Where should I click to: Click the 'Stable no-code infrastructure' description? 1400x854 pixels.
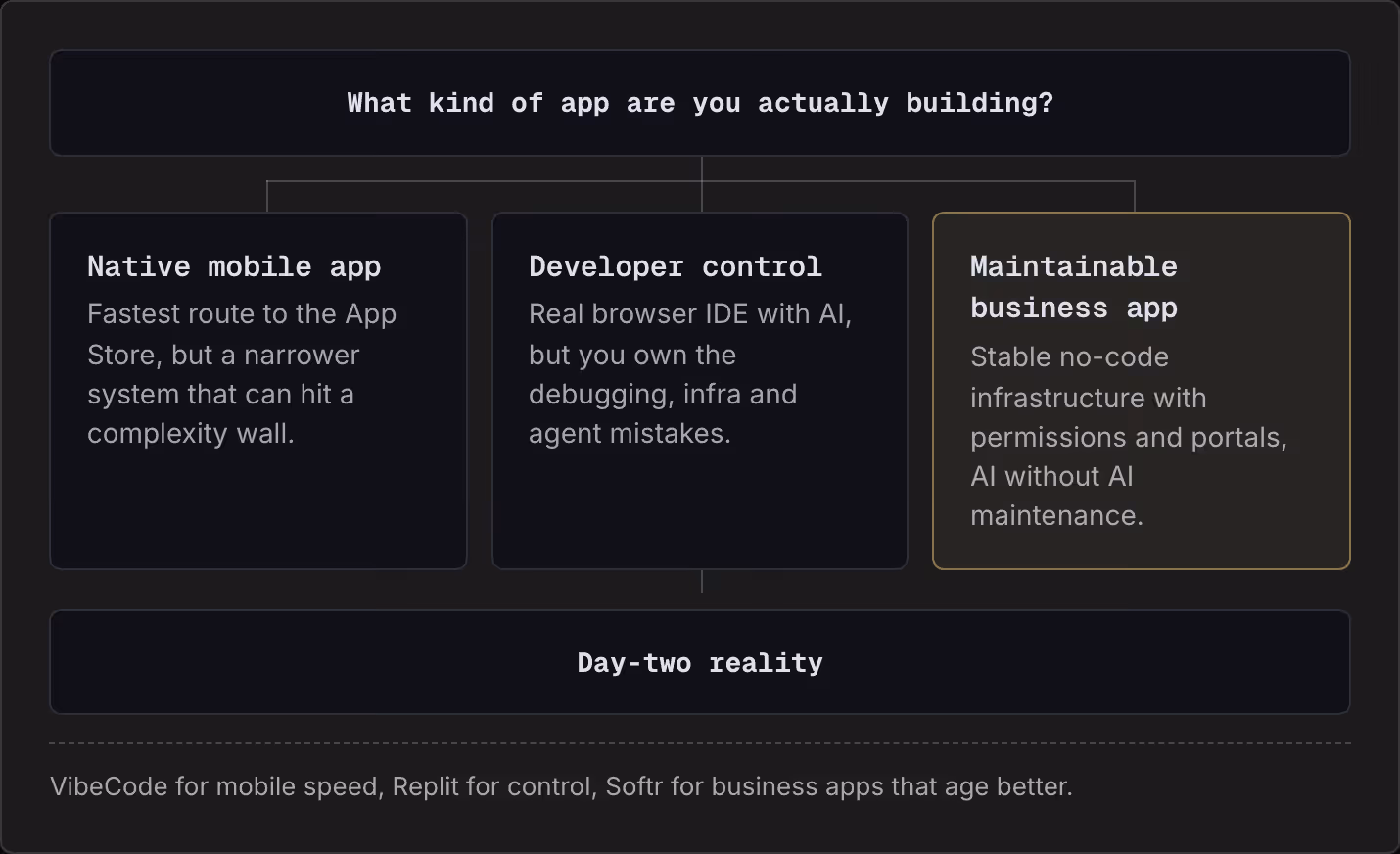click(1129, 436)
